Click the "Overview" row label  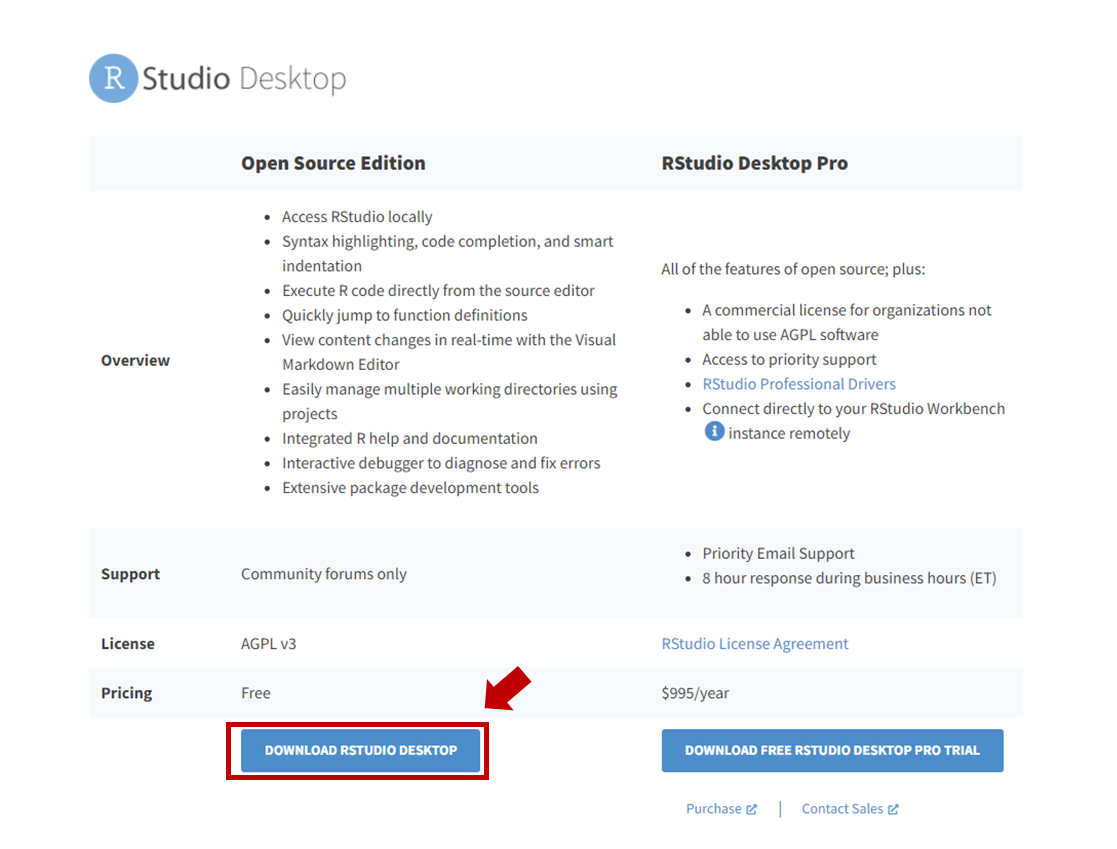pyautogui.click(x=135, y=360)
